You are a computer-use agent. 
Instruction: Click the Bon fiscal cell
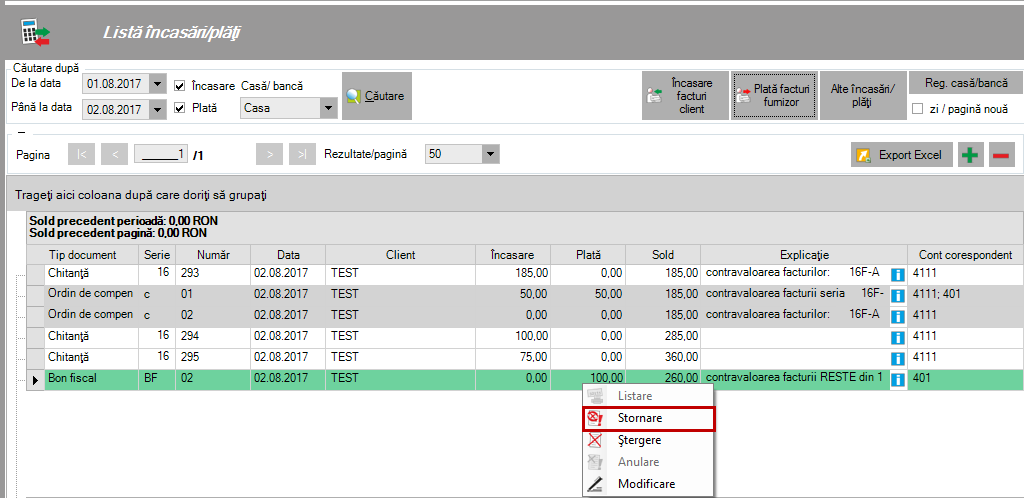point(91,378)
